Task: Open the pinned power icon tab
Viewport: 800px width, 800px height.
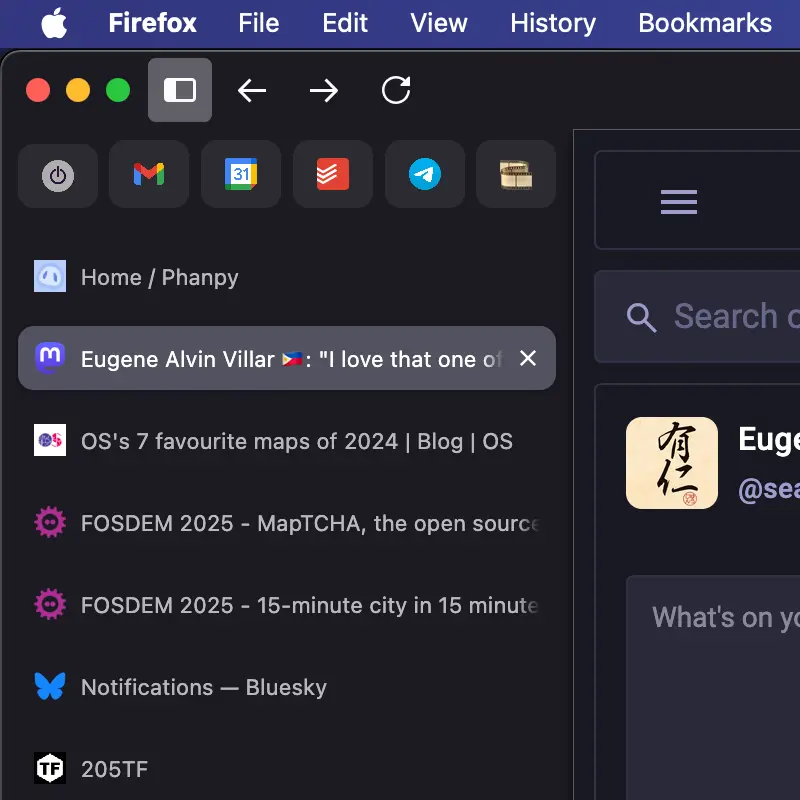Action: [x=58, y=176]
